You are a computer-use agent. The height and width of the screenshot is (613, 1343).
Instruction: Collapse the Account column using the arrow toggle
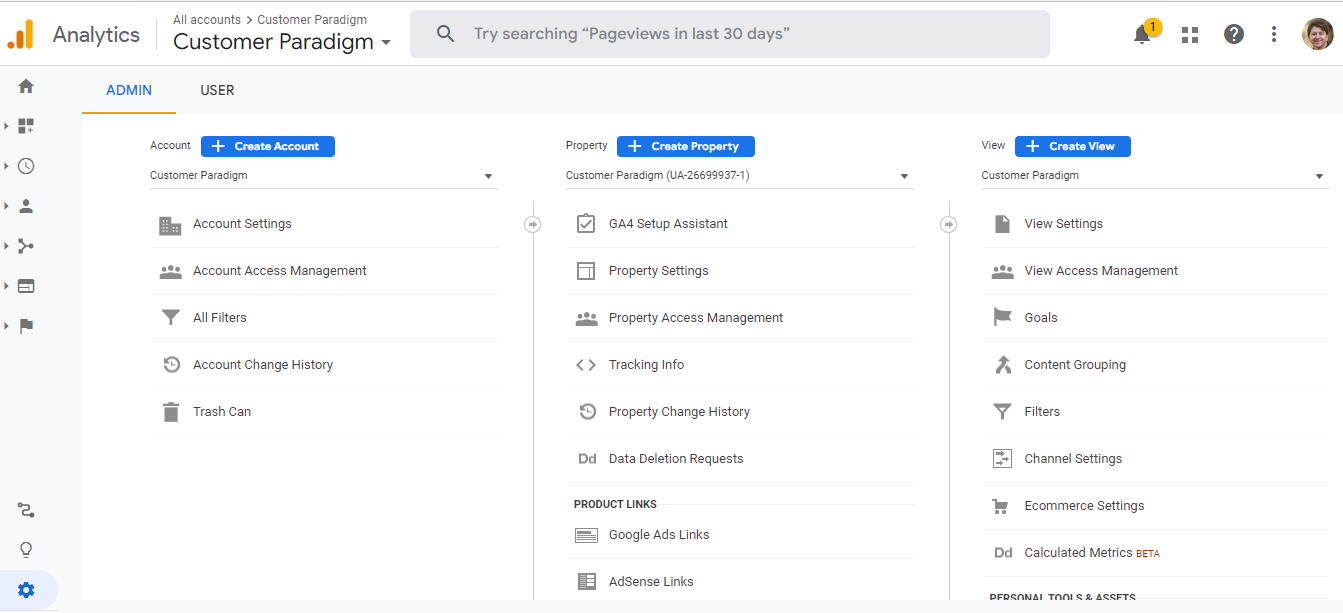point(533,224)
